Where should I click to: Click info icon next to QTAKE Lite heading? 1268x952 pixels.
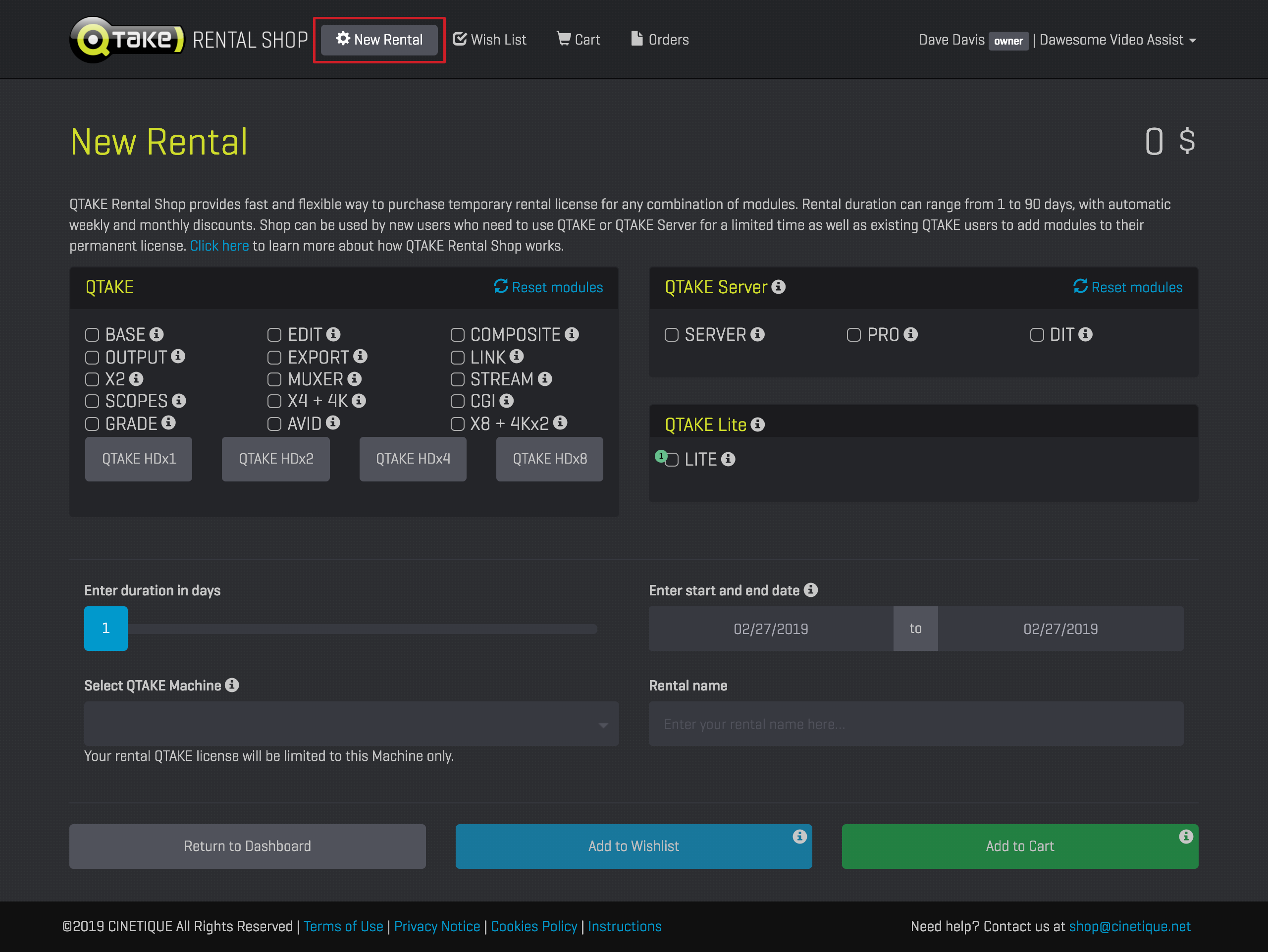[x=757, y=424]
